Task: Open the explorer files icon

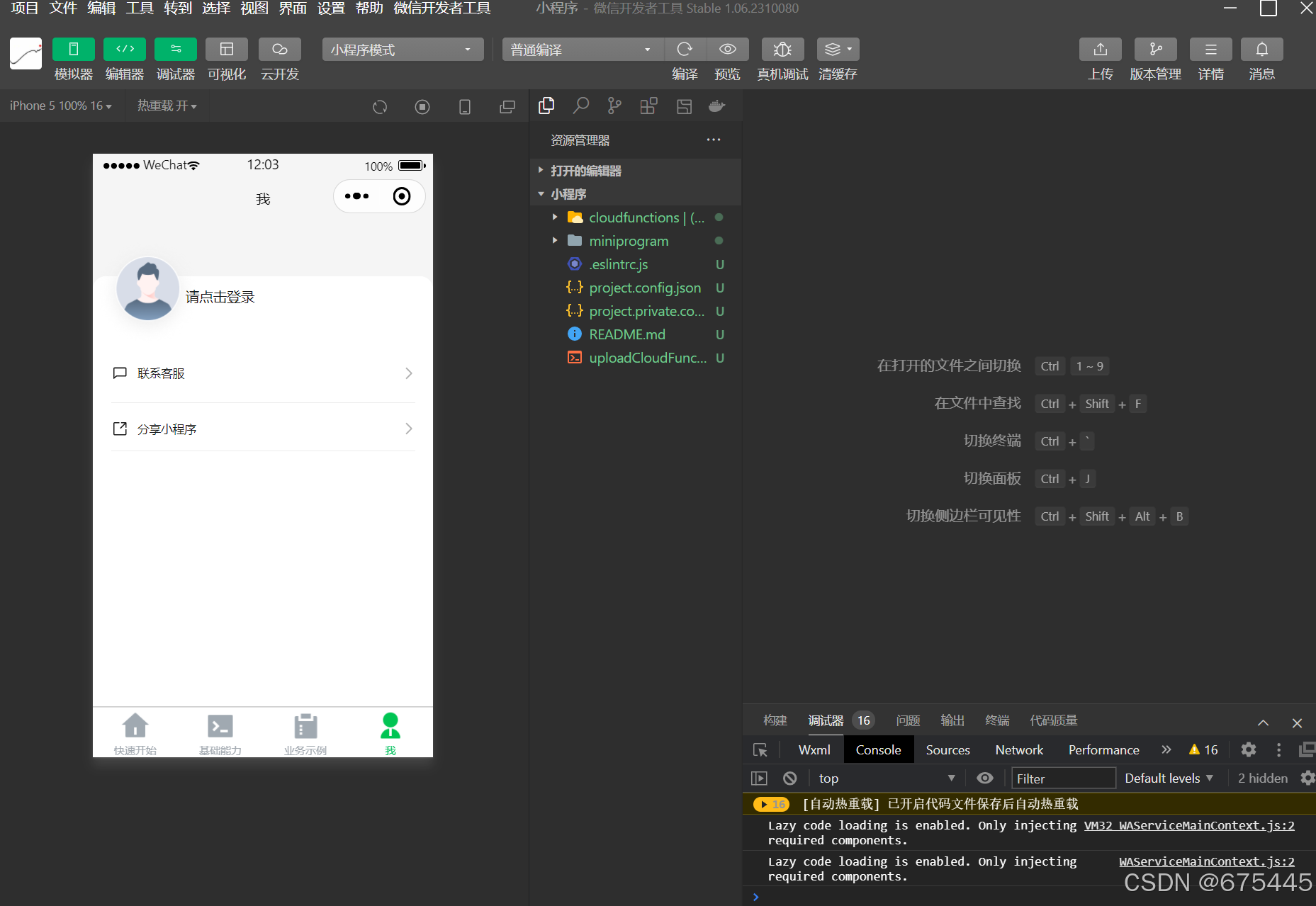Action: (546, 106)
